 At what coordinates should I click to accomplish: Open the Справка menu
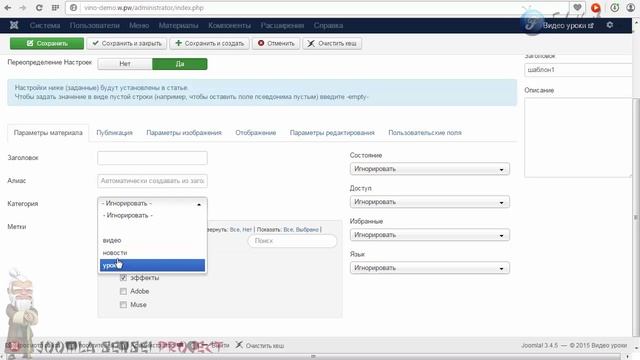pos(328,25)
